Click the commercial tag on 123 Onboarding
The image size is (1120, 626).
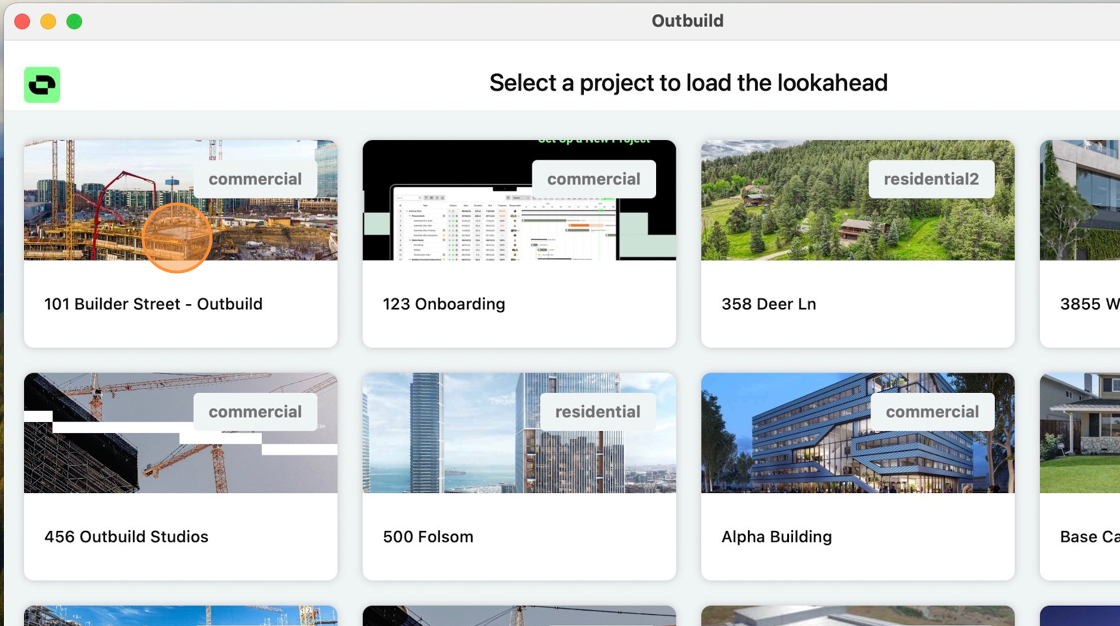(x=594, y=179)
